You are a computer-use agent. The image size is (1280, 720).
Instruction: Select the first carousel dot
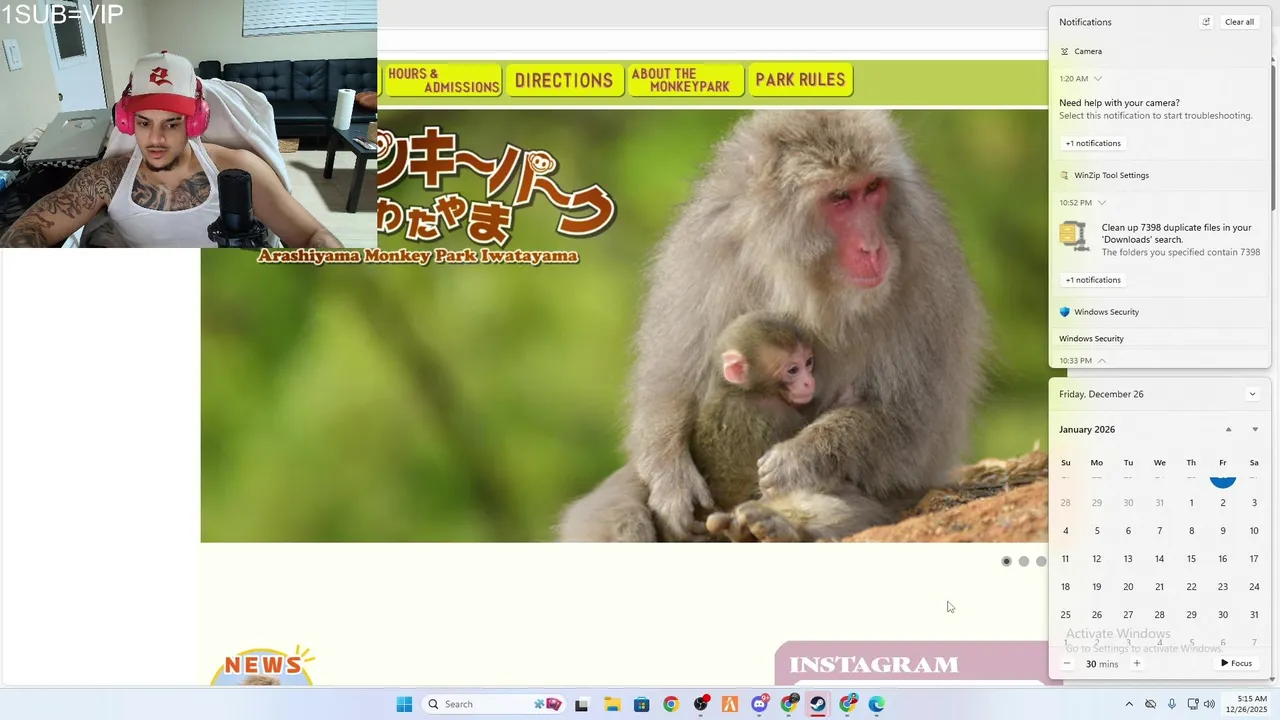1006,561
